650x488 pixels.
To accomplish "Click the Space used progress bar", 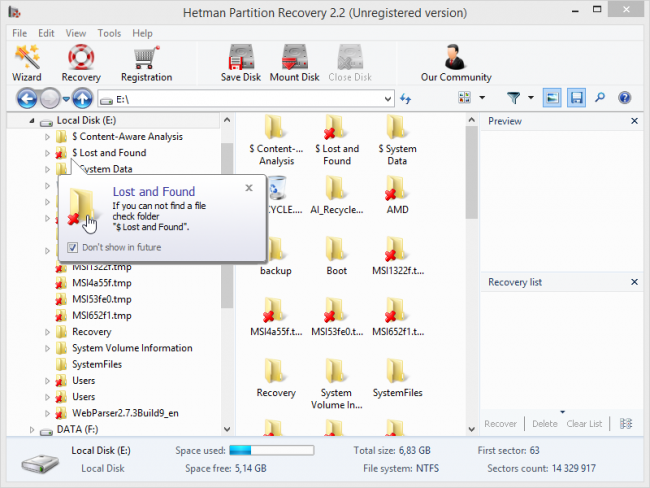I will tap(272, 450).
